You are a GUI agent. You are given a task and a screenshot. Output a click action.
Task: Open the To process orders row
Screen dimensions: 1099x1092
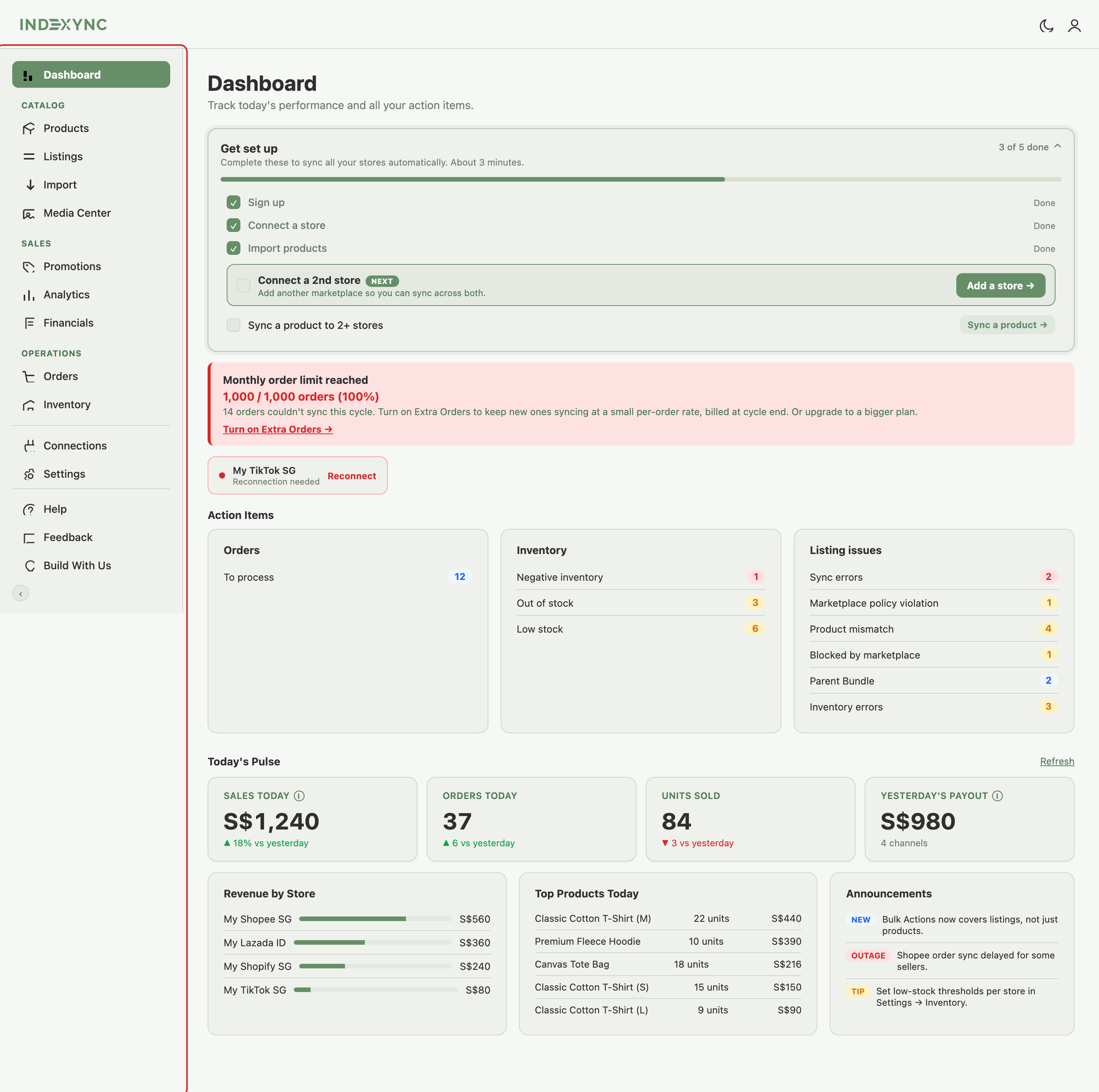click(348, 577)
